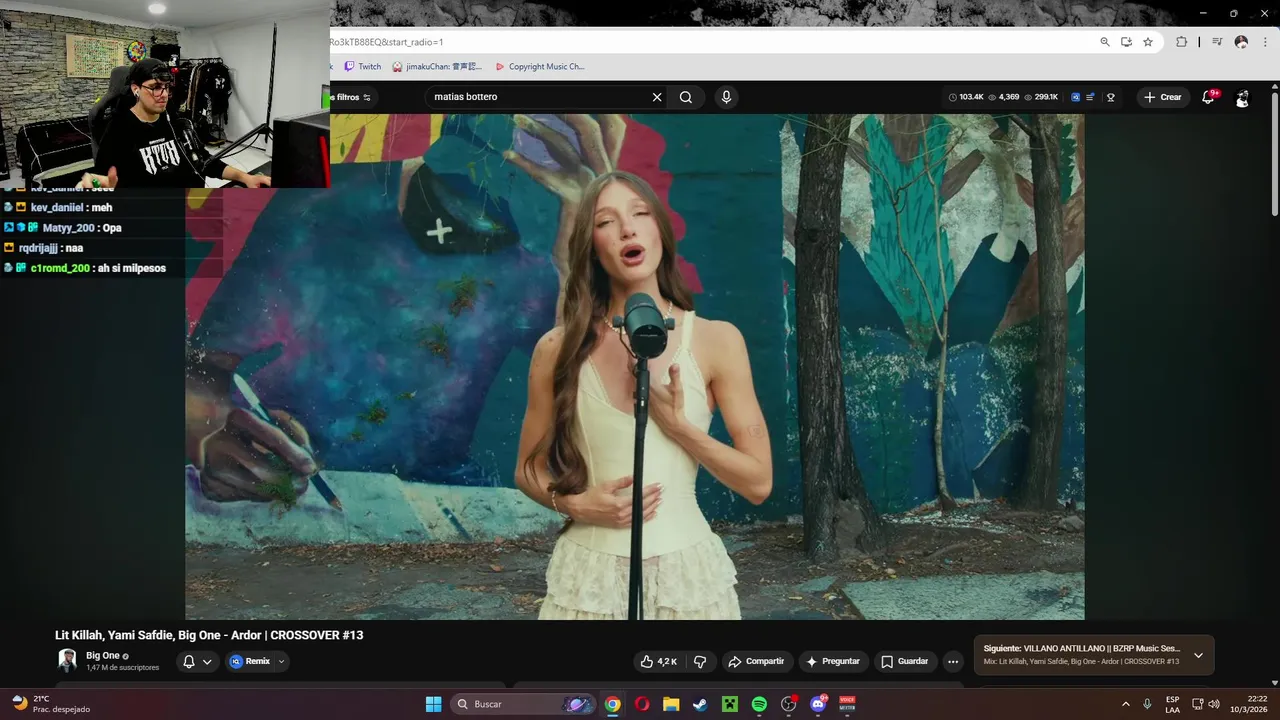1280x720 pixels.
Task: Click the taskbar Buscar search box
Action: [524, 704]
